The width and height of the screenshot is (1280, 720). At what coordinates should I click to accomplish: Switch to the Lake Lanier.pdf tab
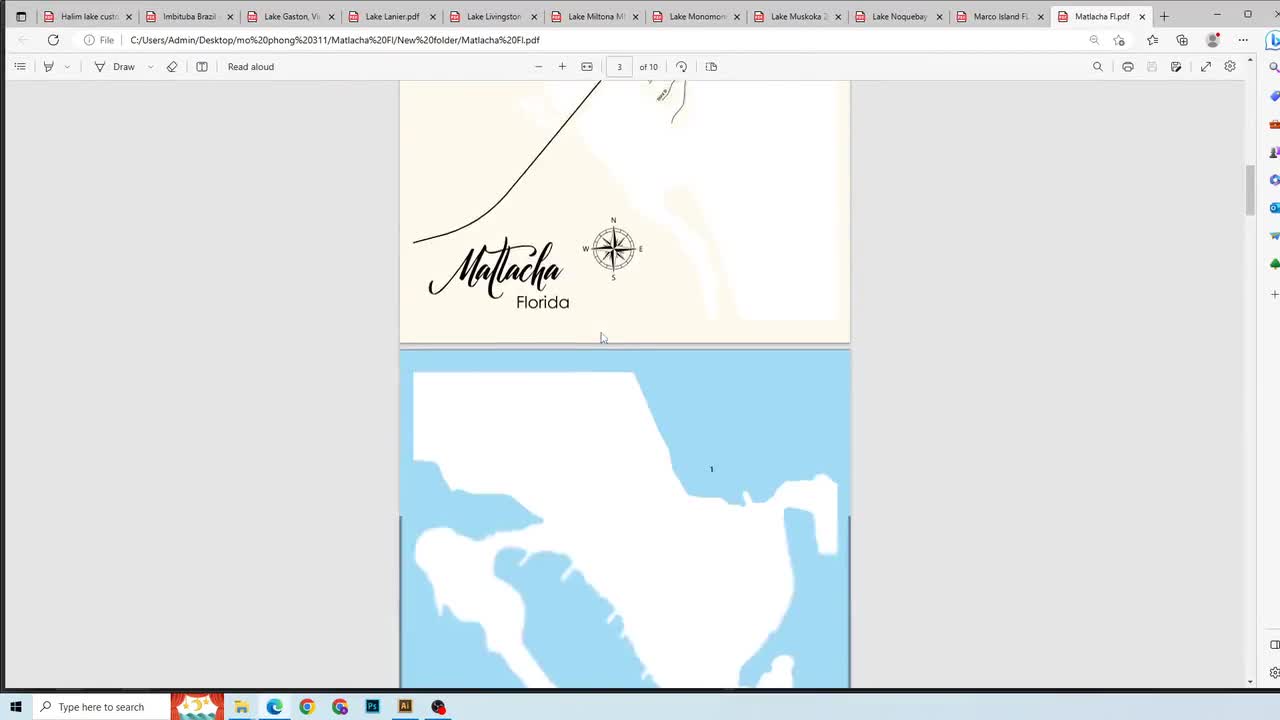tap(390, 16)
